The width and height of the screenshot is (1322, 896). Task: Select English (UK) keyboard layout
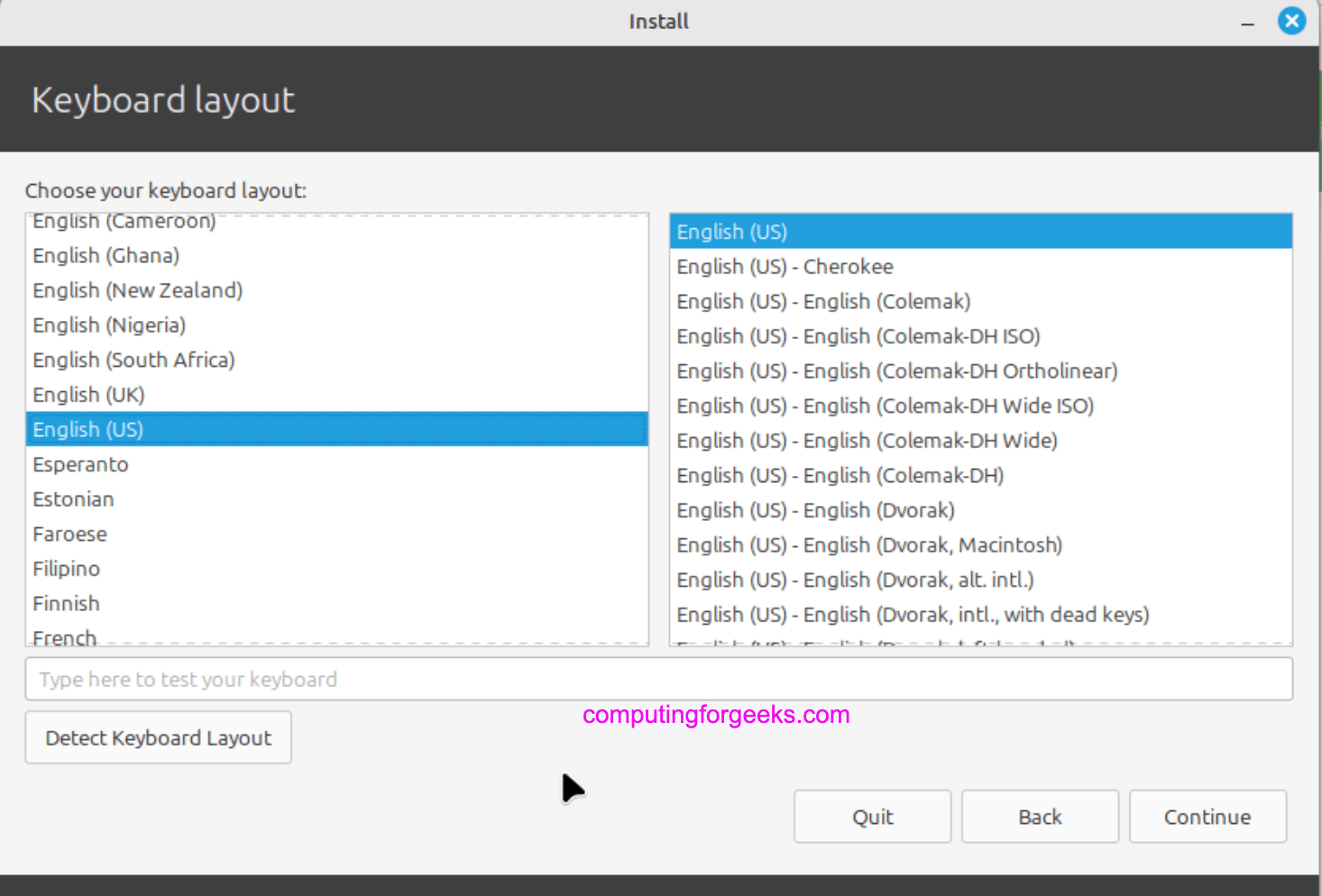(87, 394)
